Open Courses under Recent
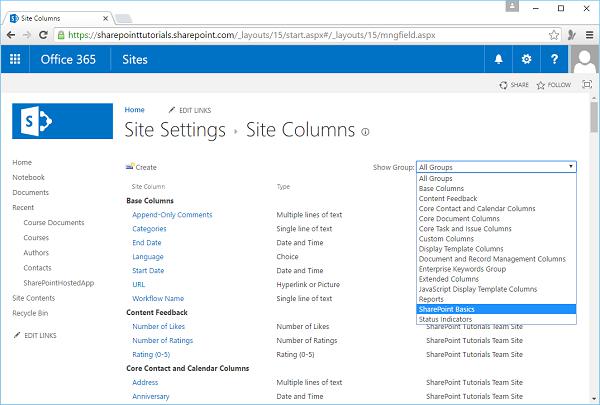This screenshot has width=600, height=405. tap(36, 237)
